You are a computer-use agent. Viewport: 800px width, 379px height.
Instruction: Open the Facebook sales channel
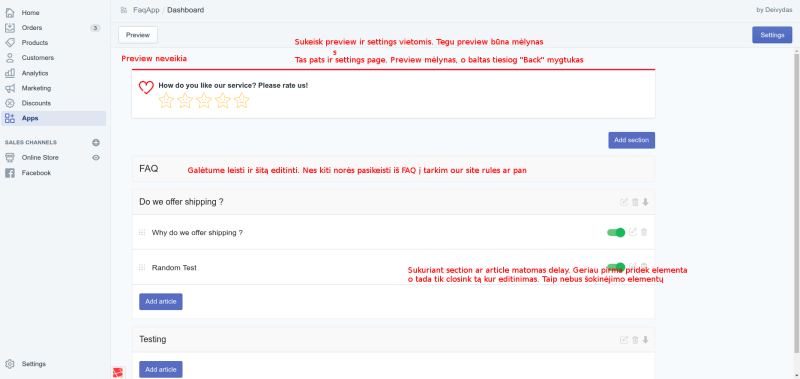pos(36,173)
